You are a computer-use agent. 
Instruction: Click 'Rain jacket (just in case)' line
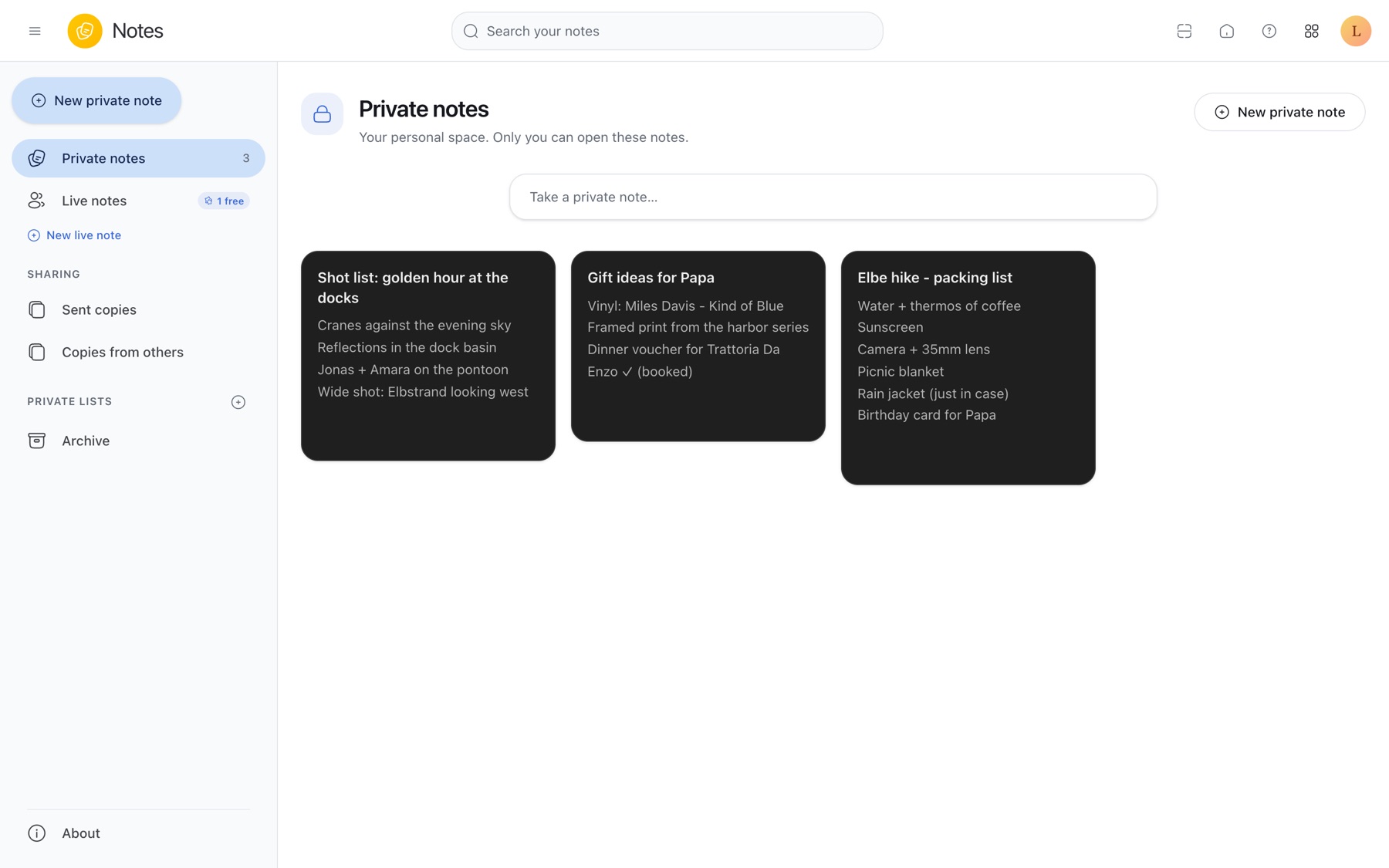pos(933,393)
